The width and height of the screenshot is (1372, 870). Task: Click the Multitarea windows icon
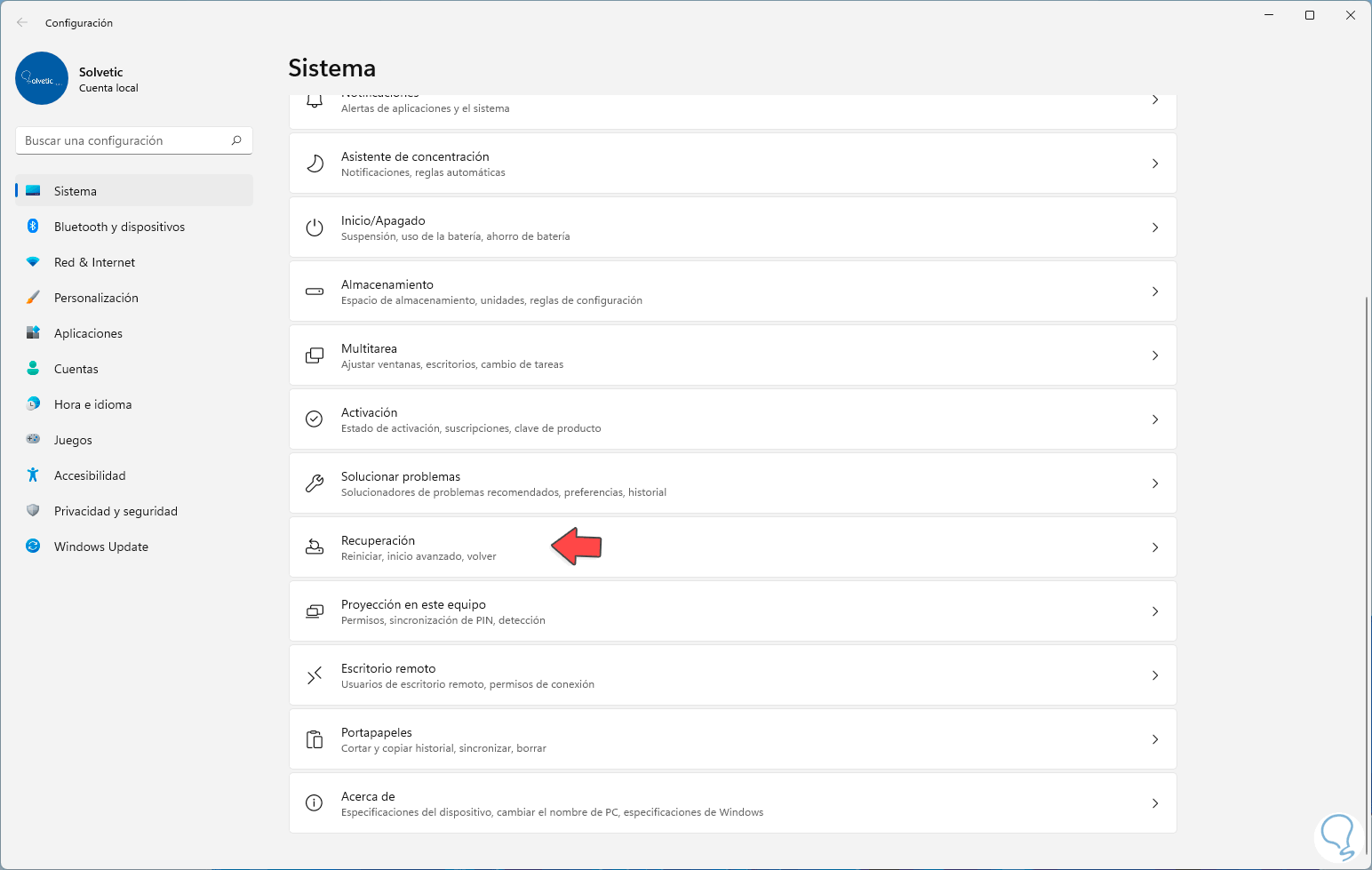(315, 355)
